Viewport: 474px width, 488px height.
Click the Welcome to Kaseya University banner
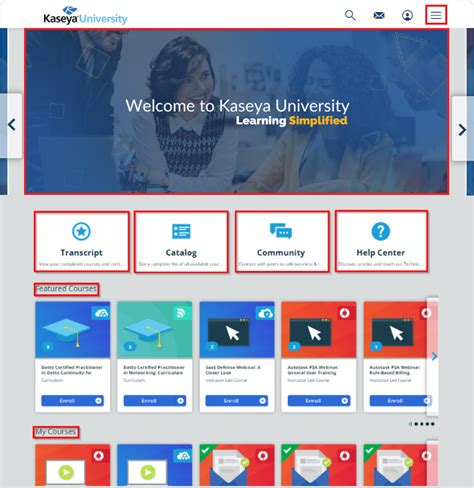pyautogui.click(x=237, y=112)
